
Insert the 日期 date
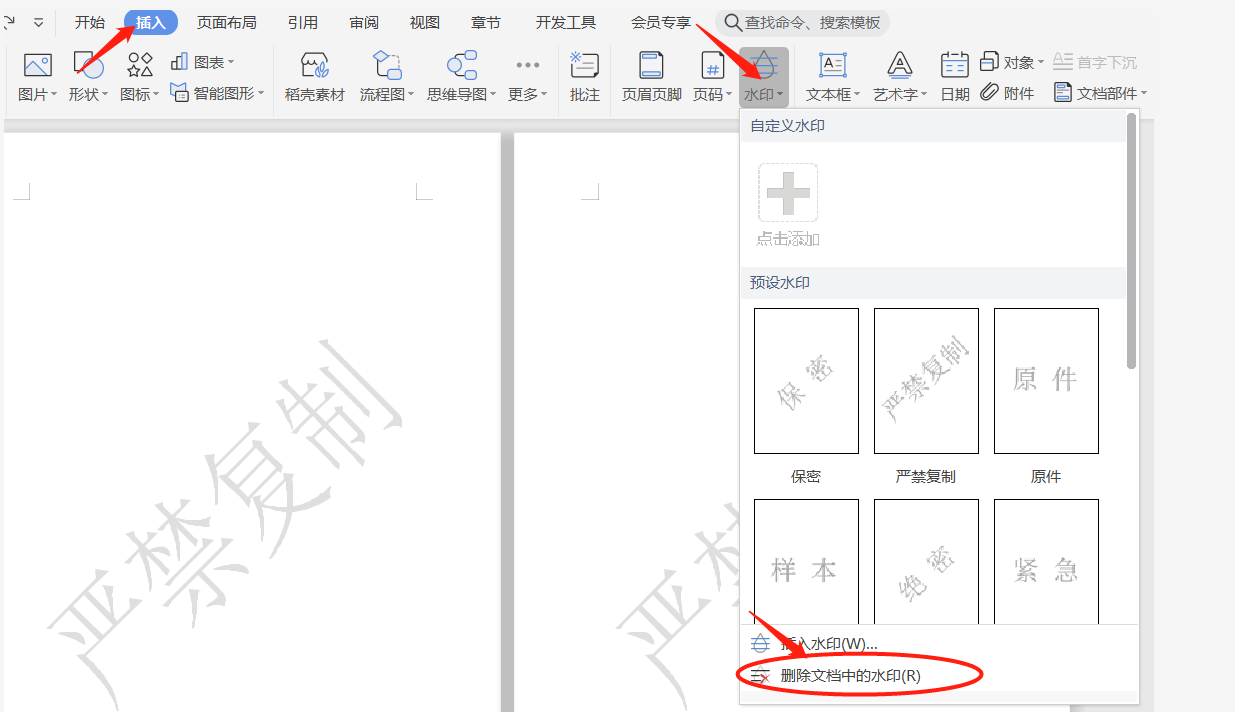(x=954, y=78)
